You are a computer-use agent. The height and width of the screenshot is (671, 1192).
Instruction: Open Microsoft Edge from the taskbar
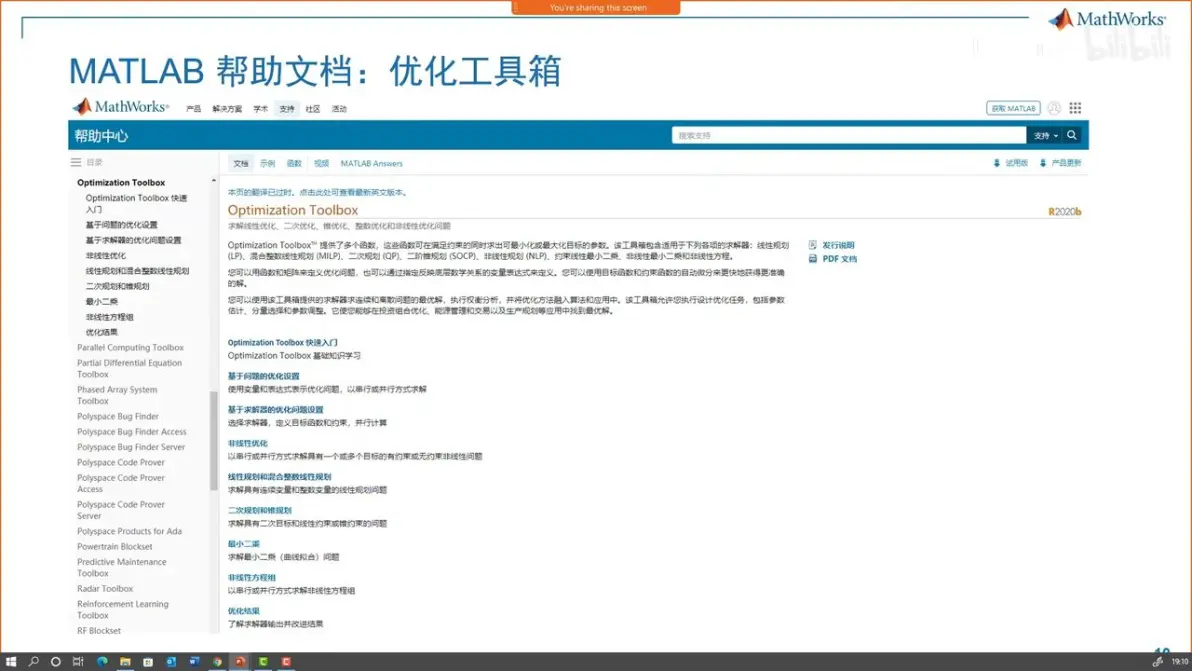click(x=102, y=662)
